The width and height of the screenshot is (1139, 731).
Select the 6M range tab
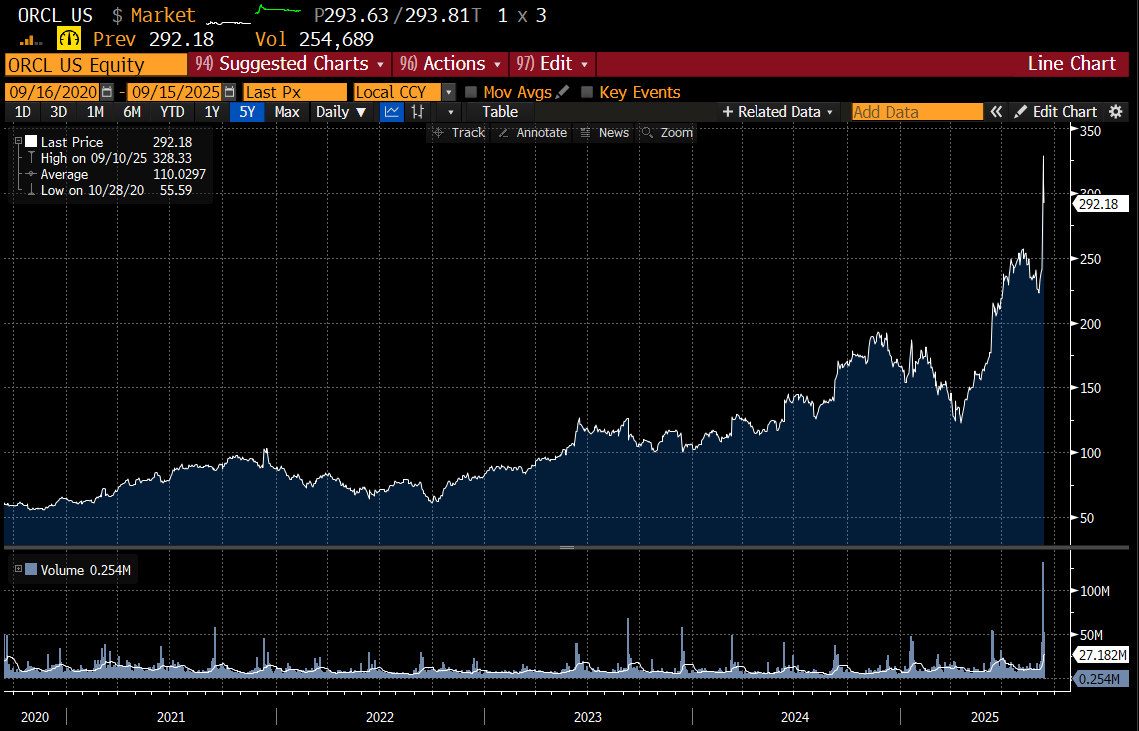coord(131,112)
